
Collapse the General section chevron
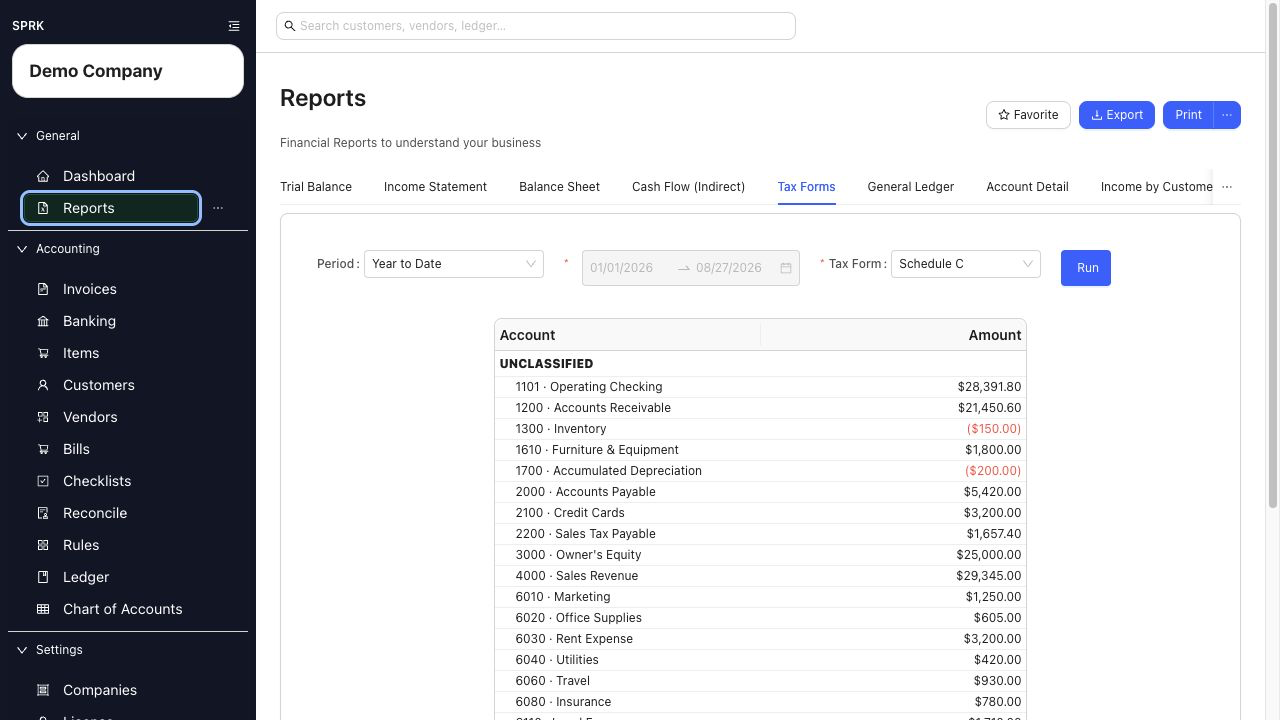coord(22,136)
